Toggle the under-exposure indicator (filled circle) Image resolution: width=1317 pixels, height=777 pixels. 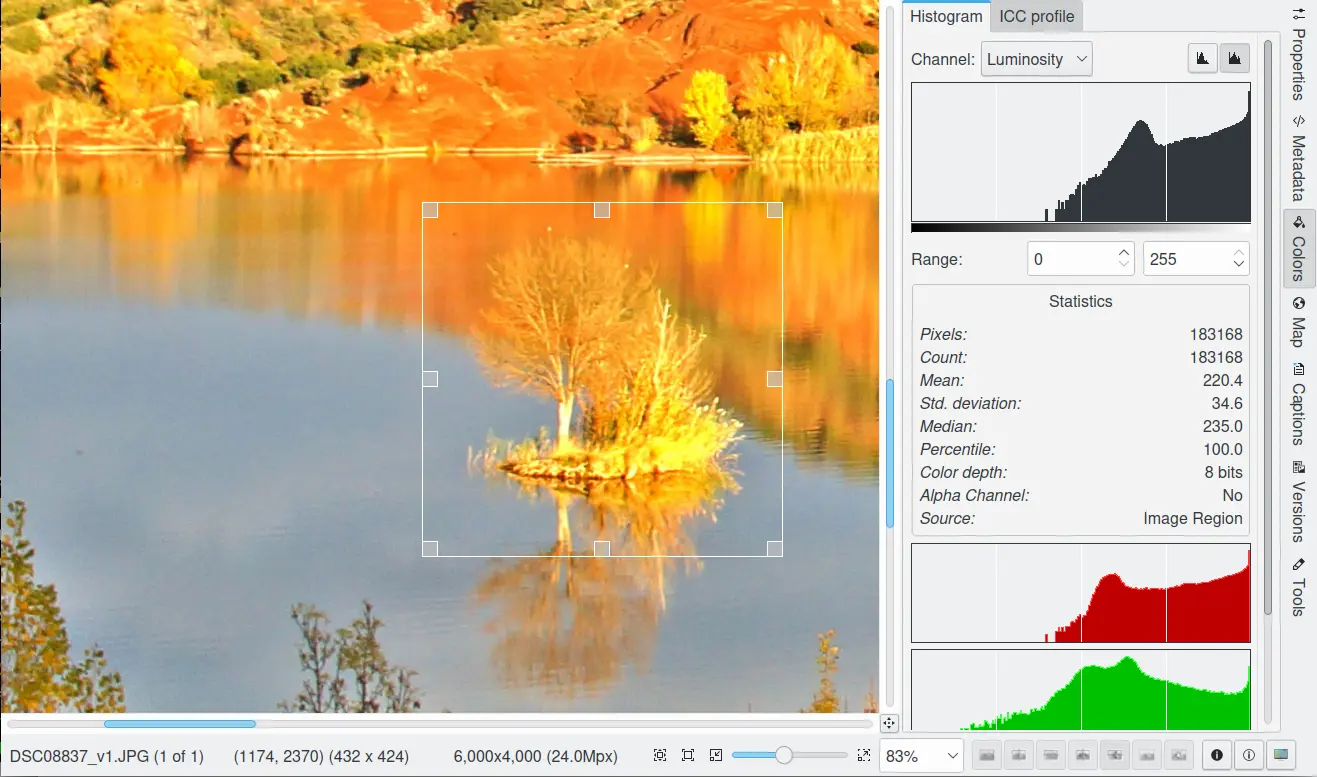coord(1217,756)
